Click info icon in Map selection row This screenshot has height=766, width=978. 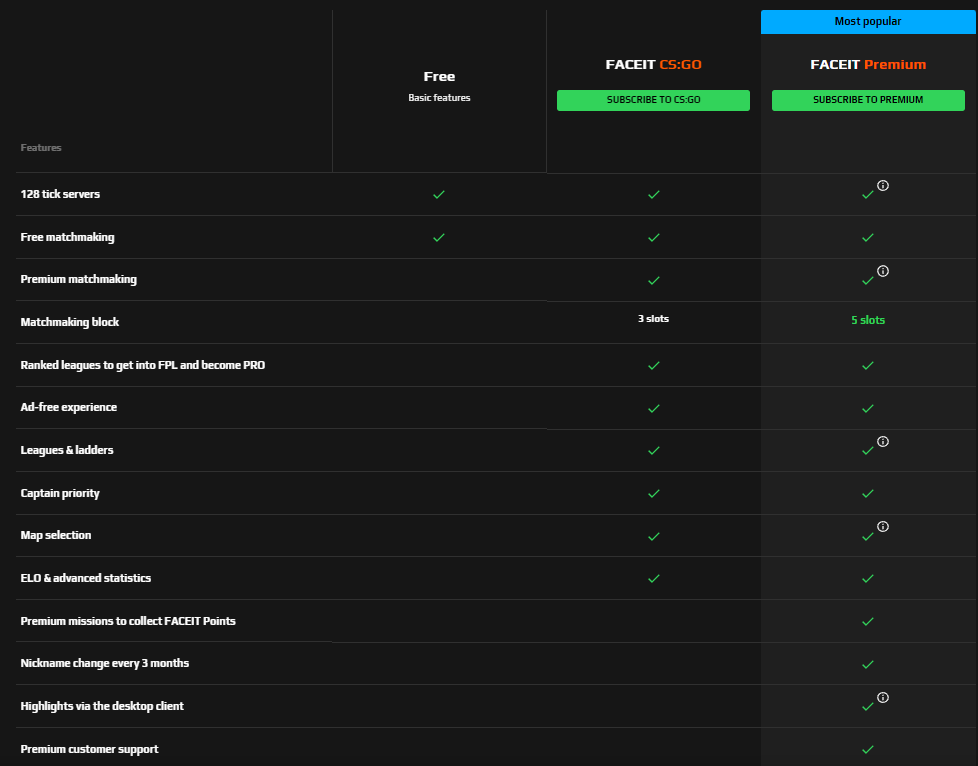point(883,527)
